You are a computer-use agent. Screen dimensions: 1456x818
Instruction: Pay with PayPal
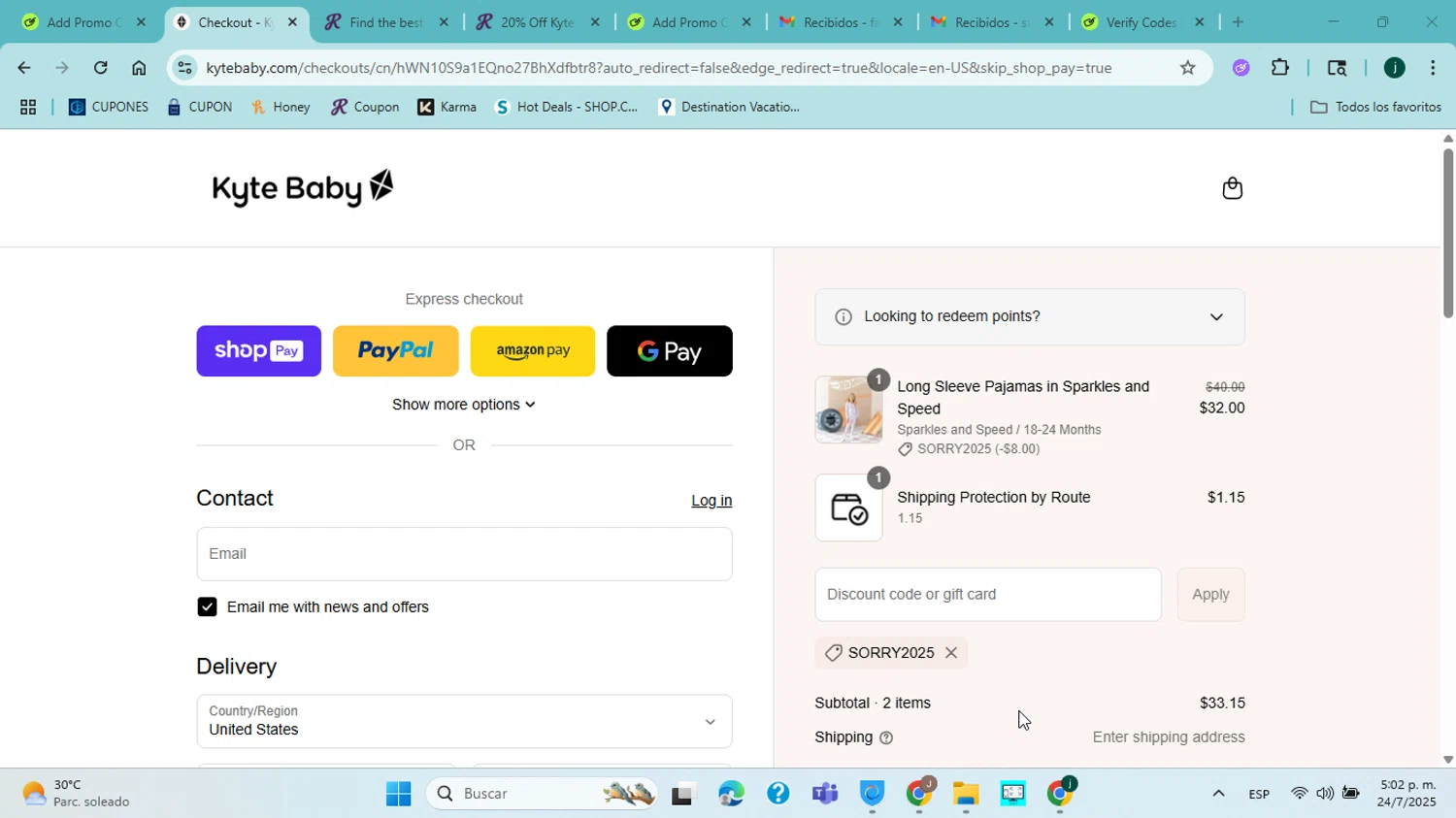click(395, 351)
